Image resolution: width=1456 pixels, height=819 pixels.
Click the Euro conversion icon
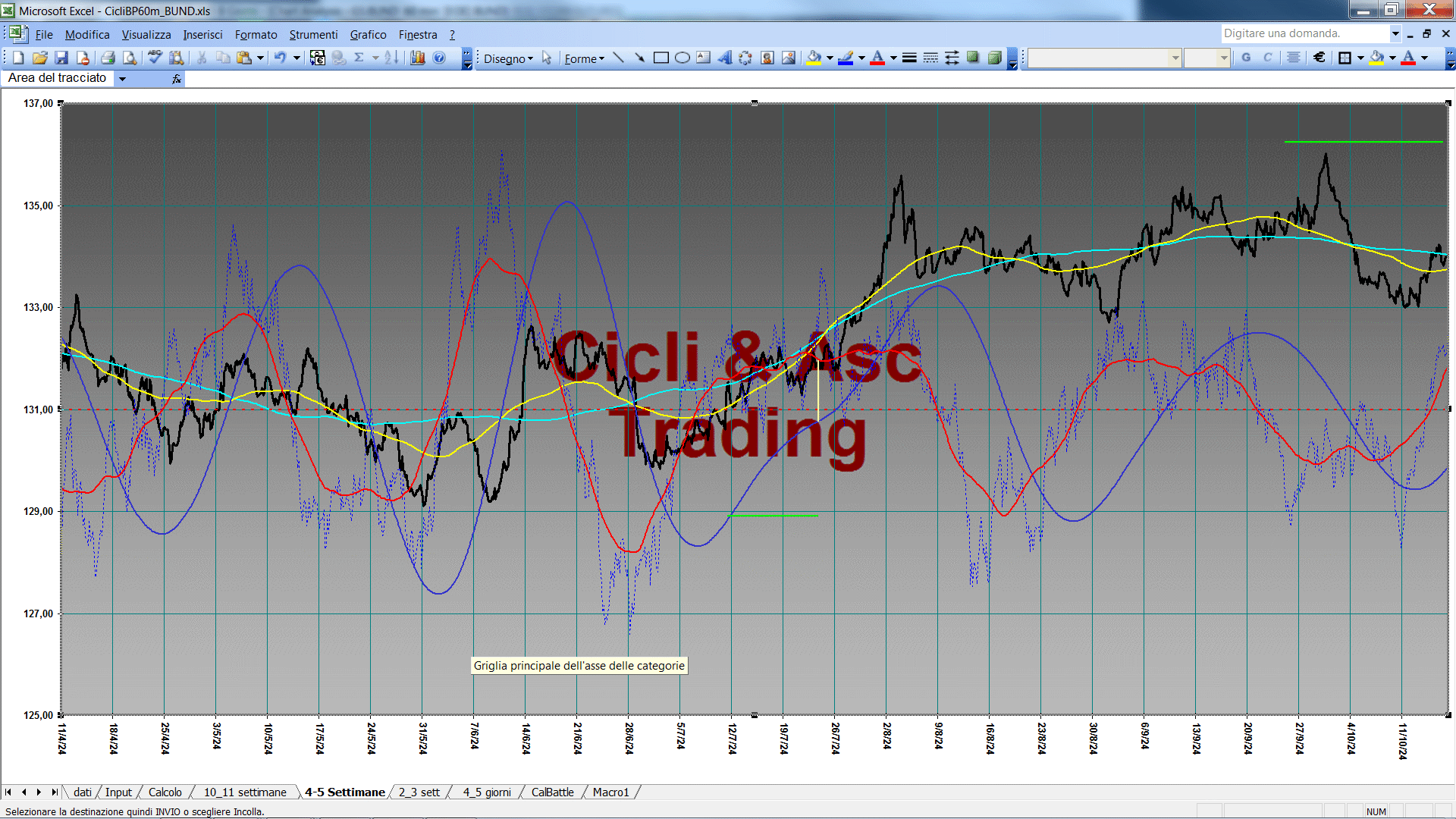click(x=318, y=58)
